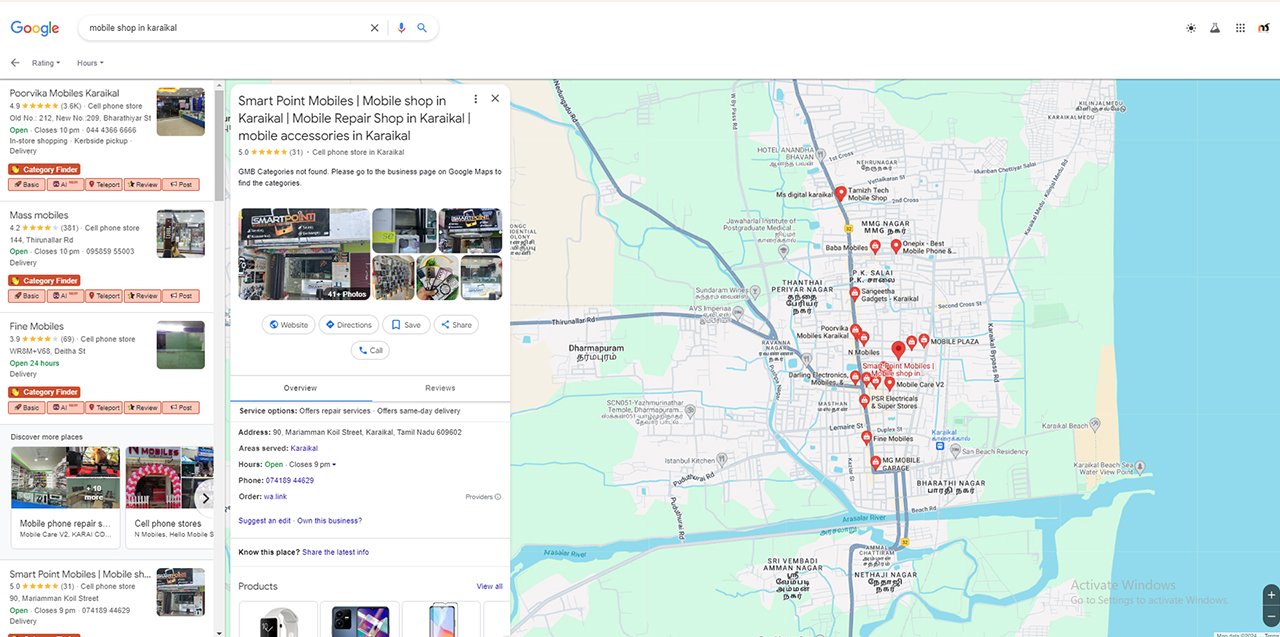Close the Smart Point Mobiles details panel
1280x637 pixels.
point(495,99)
